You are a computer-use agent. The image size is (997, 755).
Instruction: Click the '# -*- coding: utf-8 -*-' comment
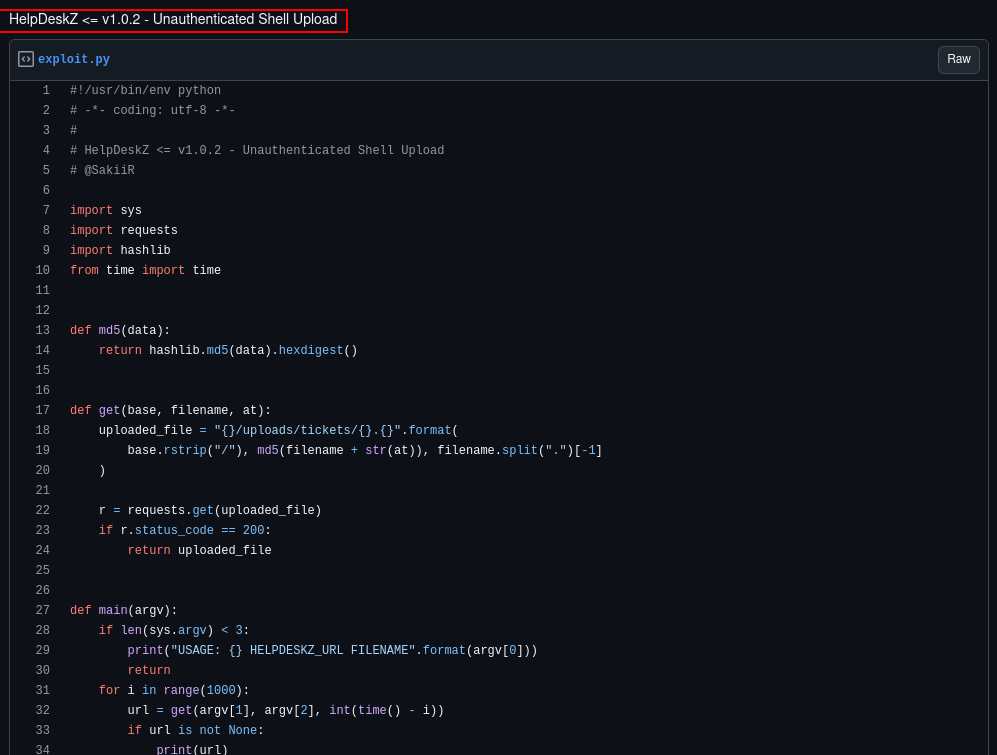coord(153,110)
